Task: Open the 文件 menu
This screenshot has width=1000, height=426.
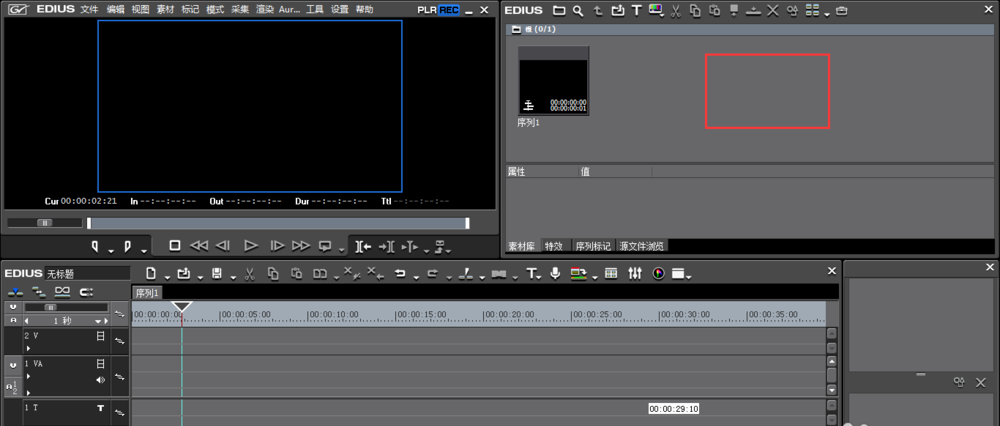Action: [89, 9]
